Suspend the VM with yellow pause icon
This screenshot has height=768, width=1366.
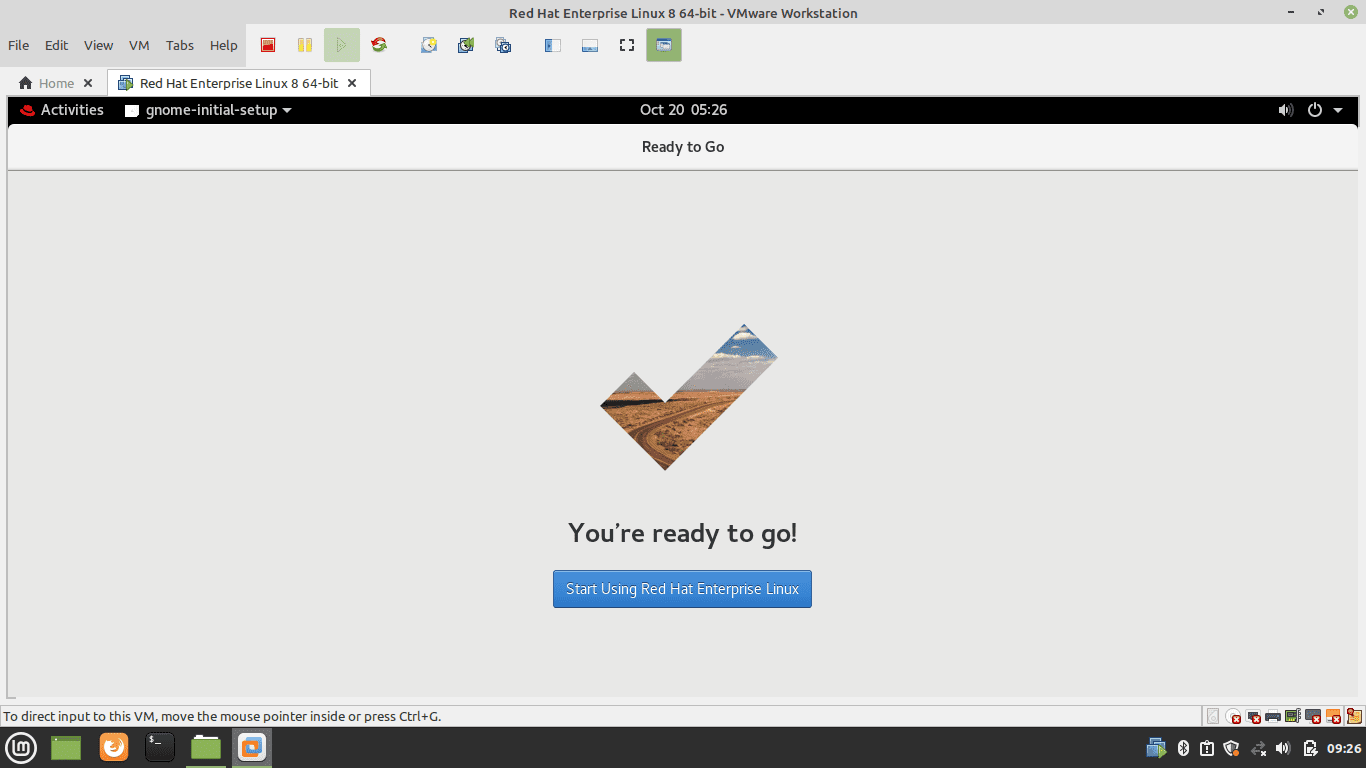pos(305,45)
